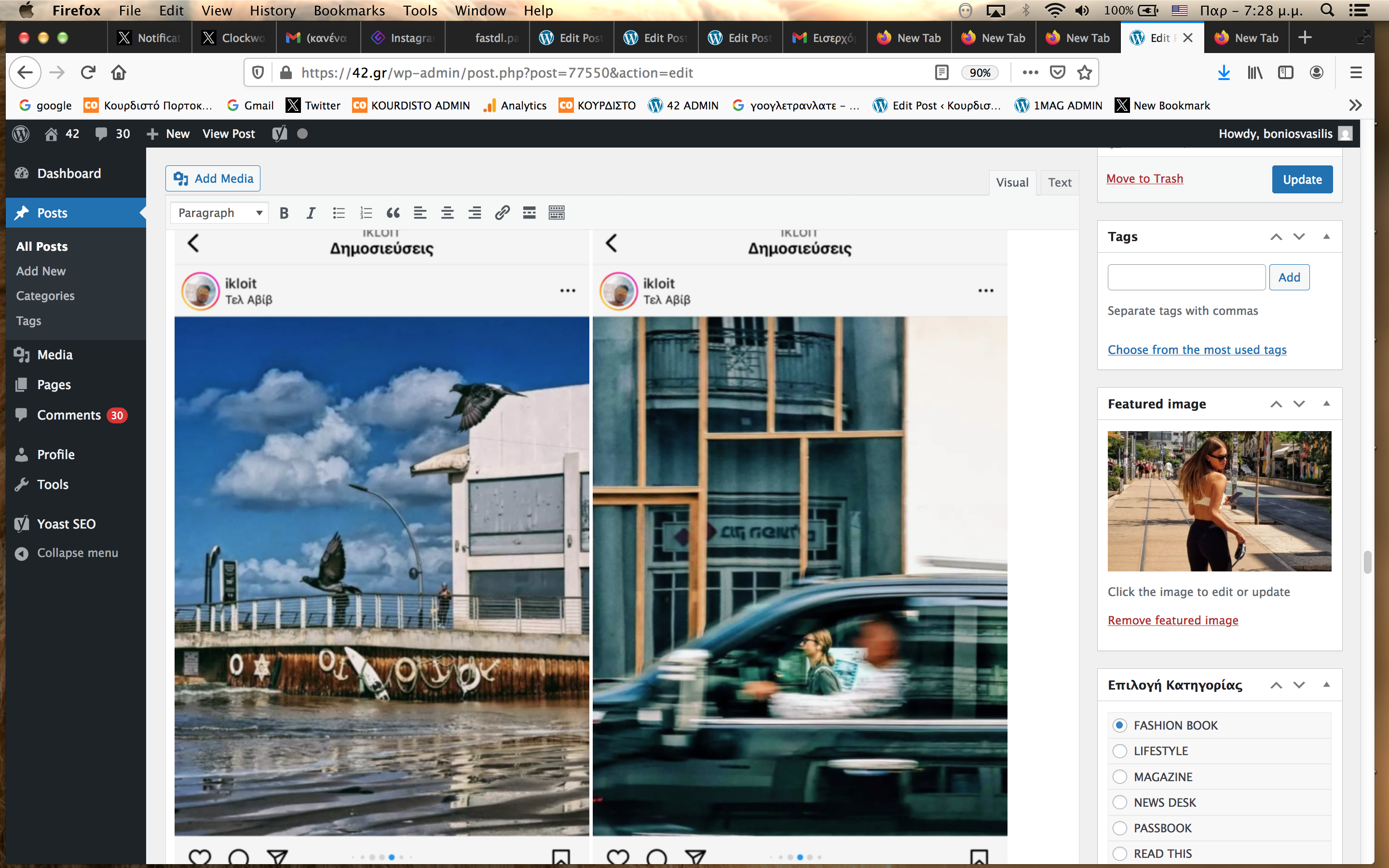Insert a blockquote from the toolbar

pos(393,213)
